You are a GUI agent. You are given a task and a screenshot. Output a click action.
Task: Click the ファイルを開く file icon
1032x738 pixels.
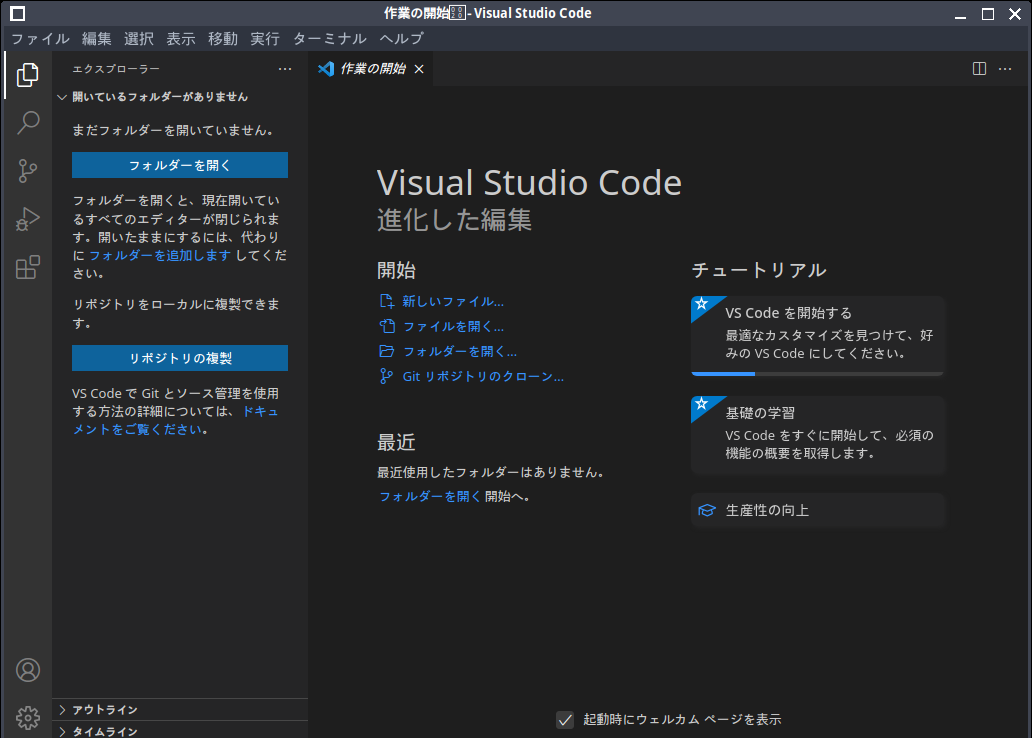(387, 326)
